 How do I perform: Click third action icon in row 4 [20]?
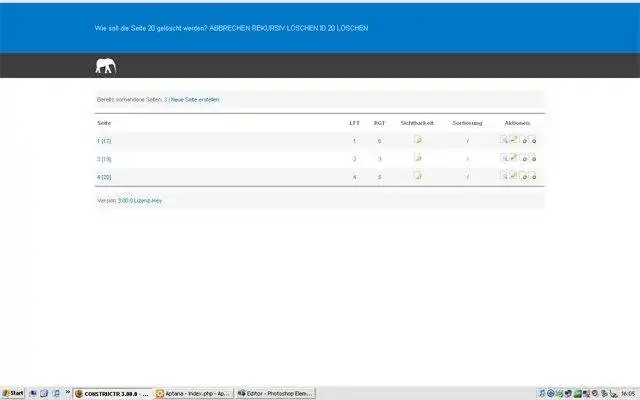(x=523, y=176)
